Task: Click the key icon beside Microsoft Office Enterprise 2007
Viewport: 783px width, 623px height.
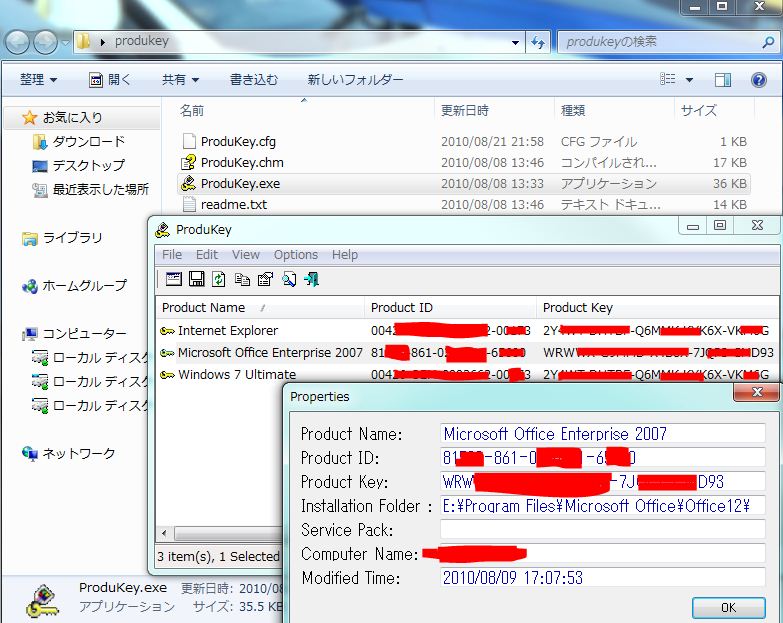Action: click(x=167, y=352)
